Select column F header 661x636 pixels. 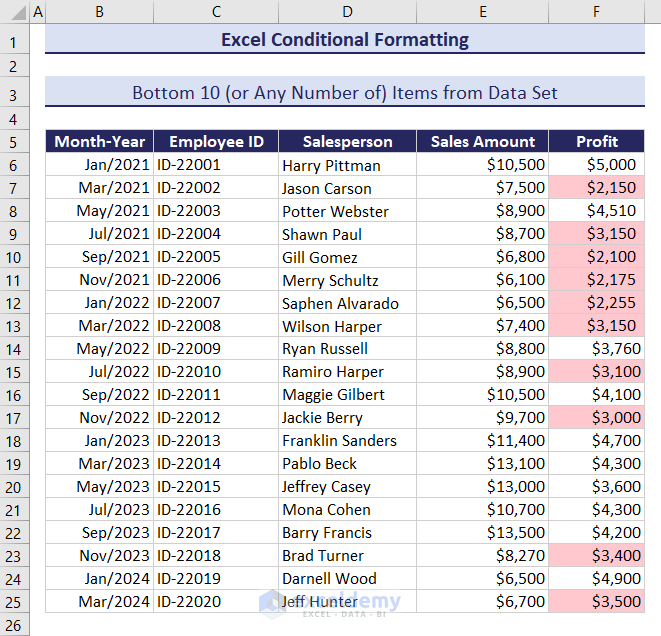click(x=596, y=12)
